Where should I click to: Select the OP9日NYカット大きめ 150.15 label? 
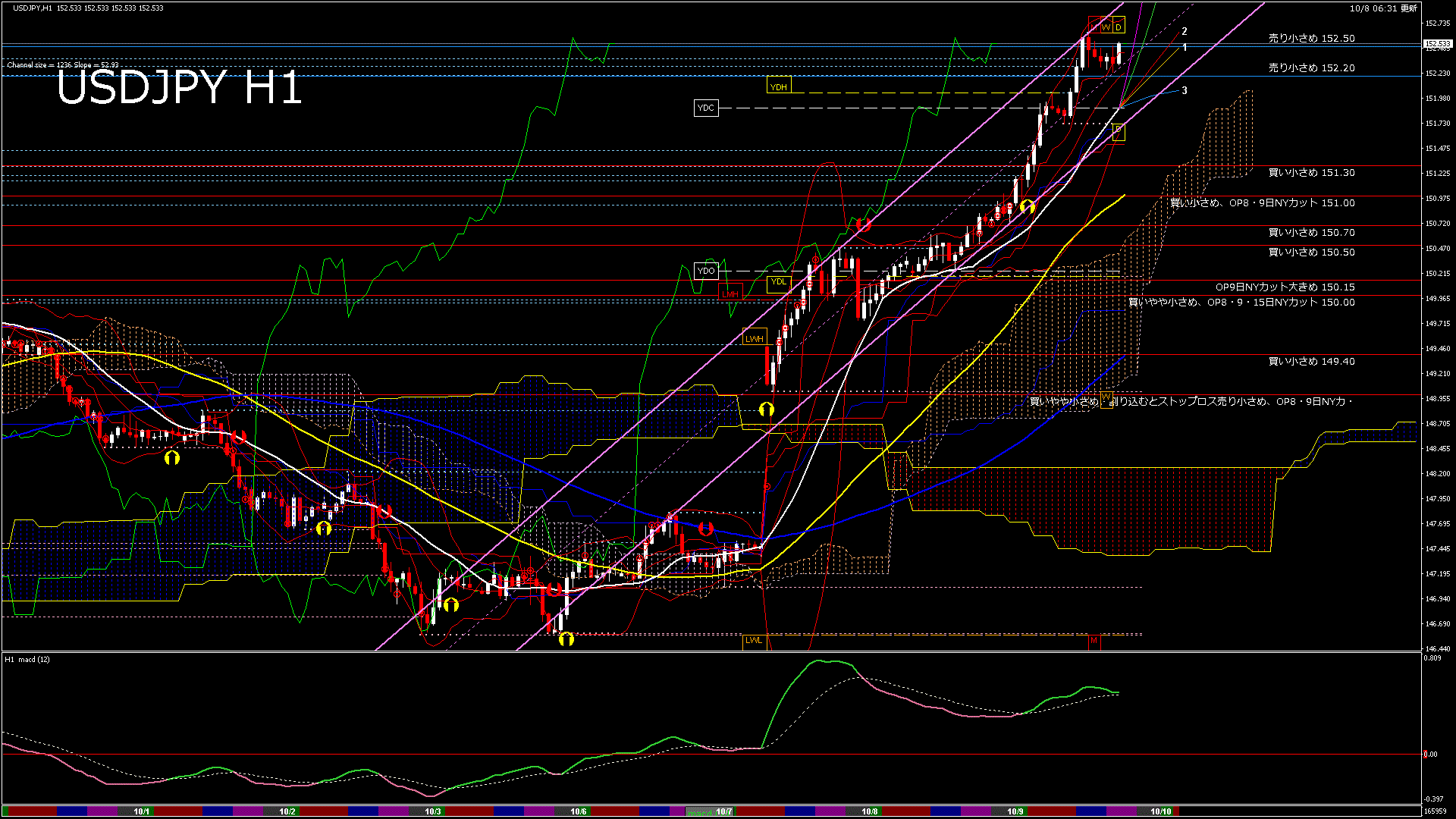[x=1285, y=287]
